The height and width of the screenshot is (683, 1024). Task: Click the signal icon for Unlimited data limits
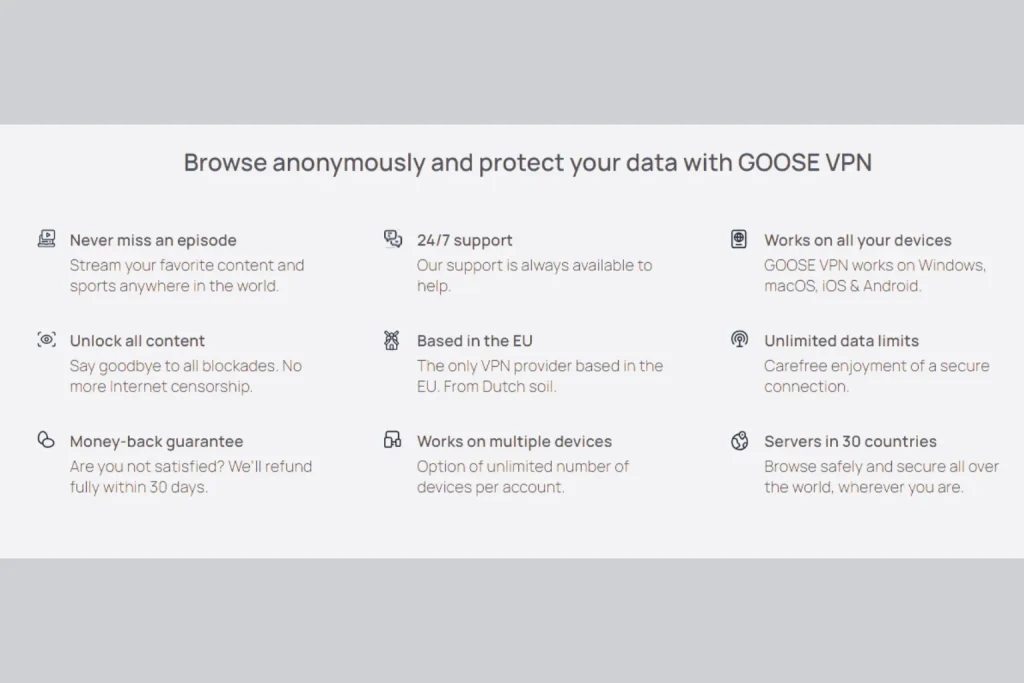pos(739,340)
